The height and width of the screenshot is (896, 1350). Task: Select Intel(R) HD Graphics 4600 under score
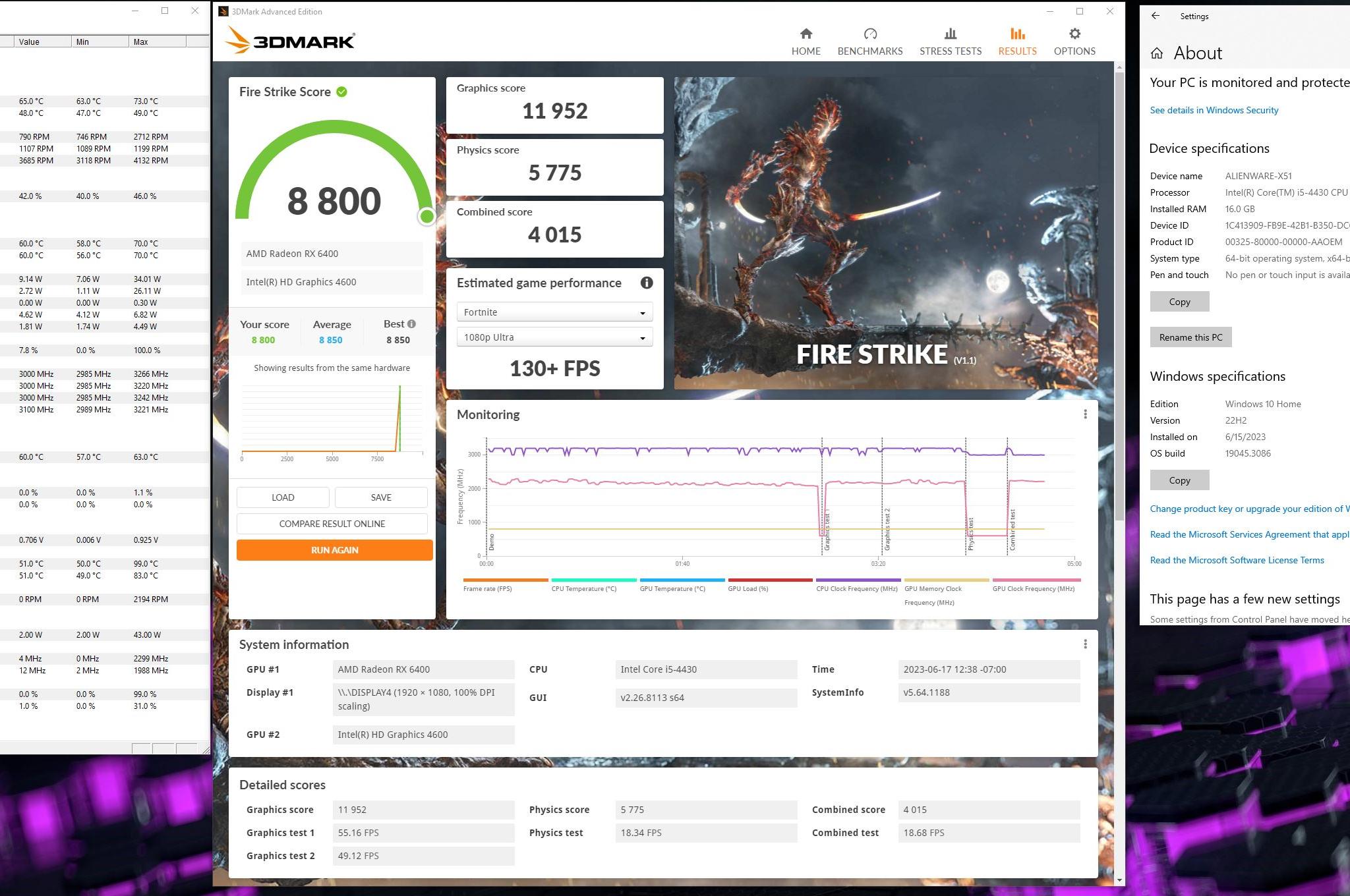click(x=332, y=282)
